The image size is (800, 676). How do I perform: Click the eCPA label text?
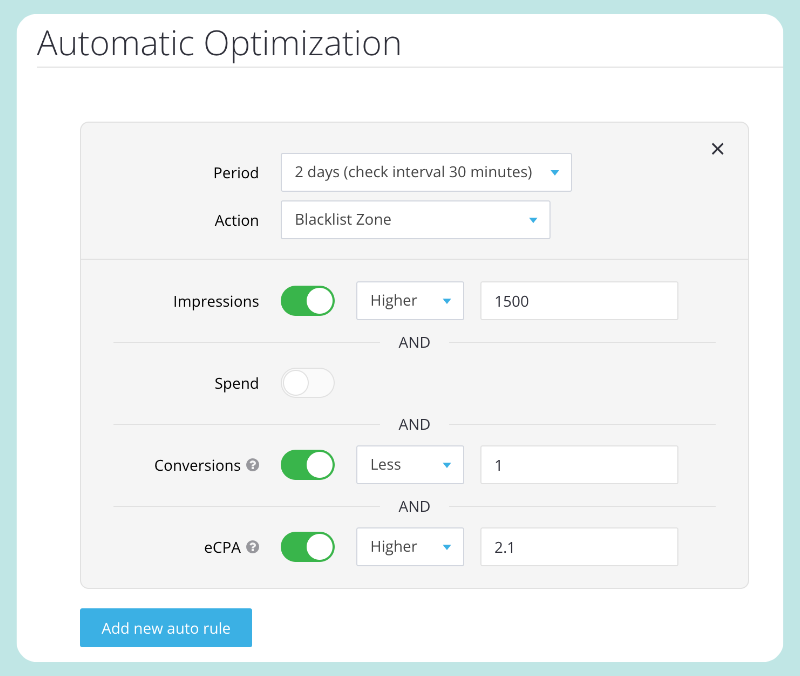[222, 547]
